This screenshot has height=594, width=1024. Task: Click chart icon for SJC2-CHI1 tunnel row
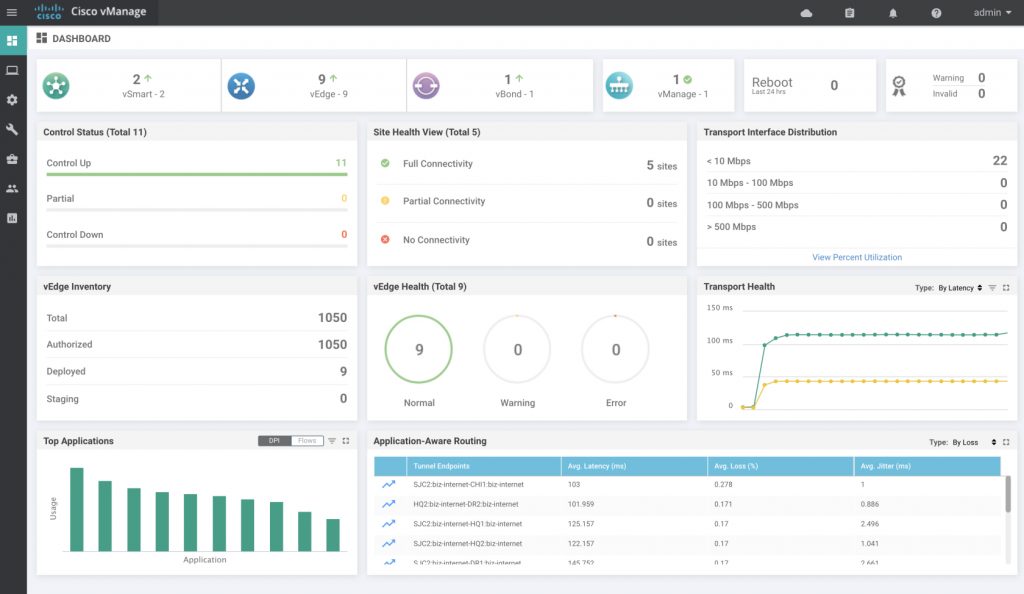pyautogui.click(x=388, y=484)
